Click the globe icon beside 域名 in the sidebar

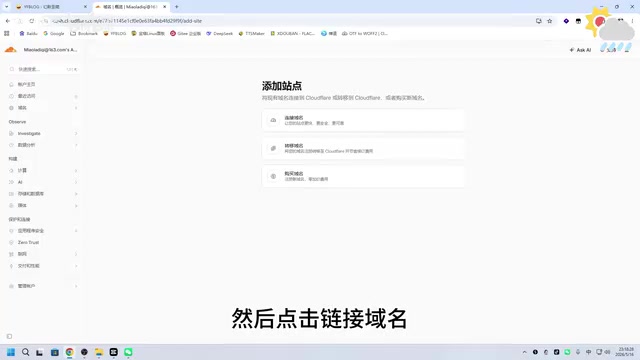point(11,108)
